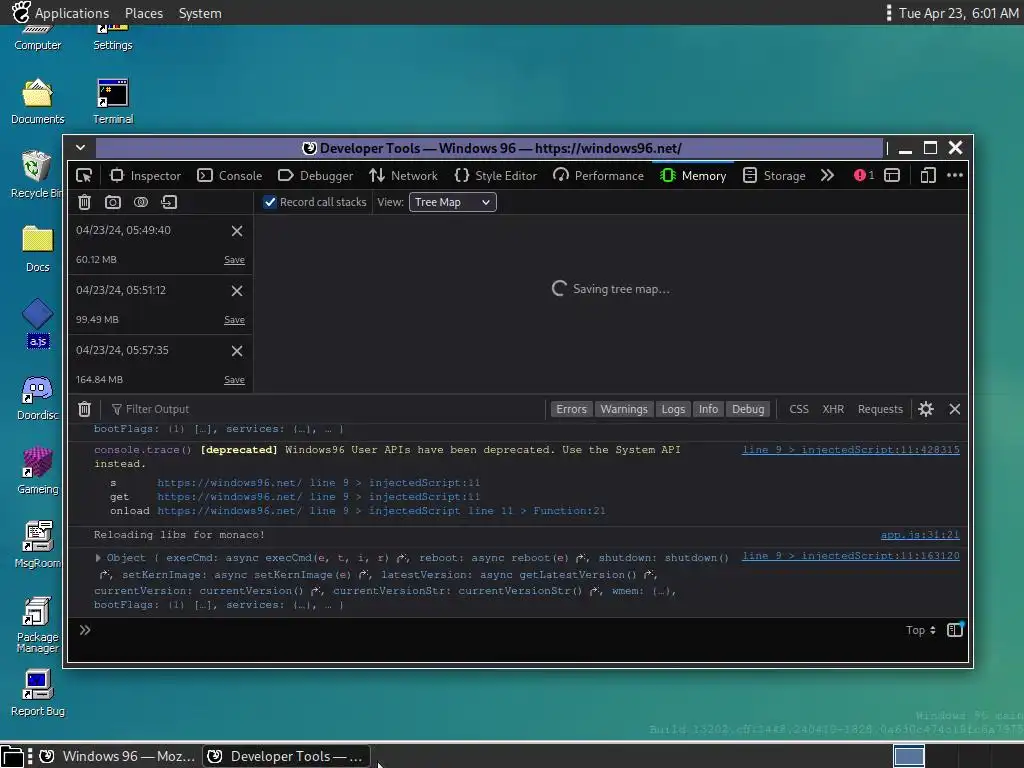1024x768 pixels.
Task: Switch to Windows 96 Mozilla taskbar item
Action: click(118, 756)
